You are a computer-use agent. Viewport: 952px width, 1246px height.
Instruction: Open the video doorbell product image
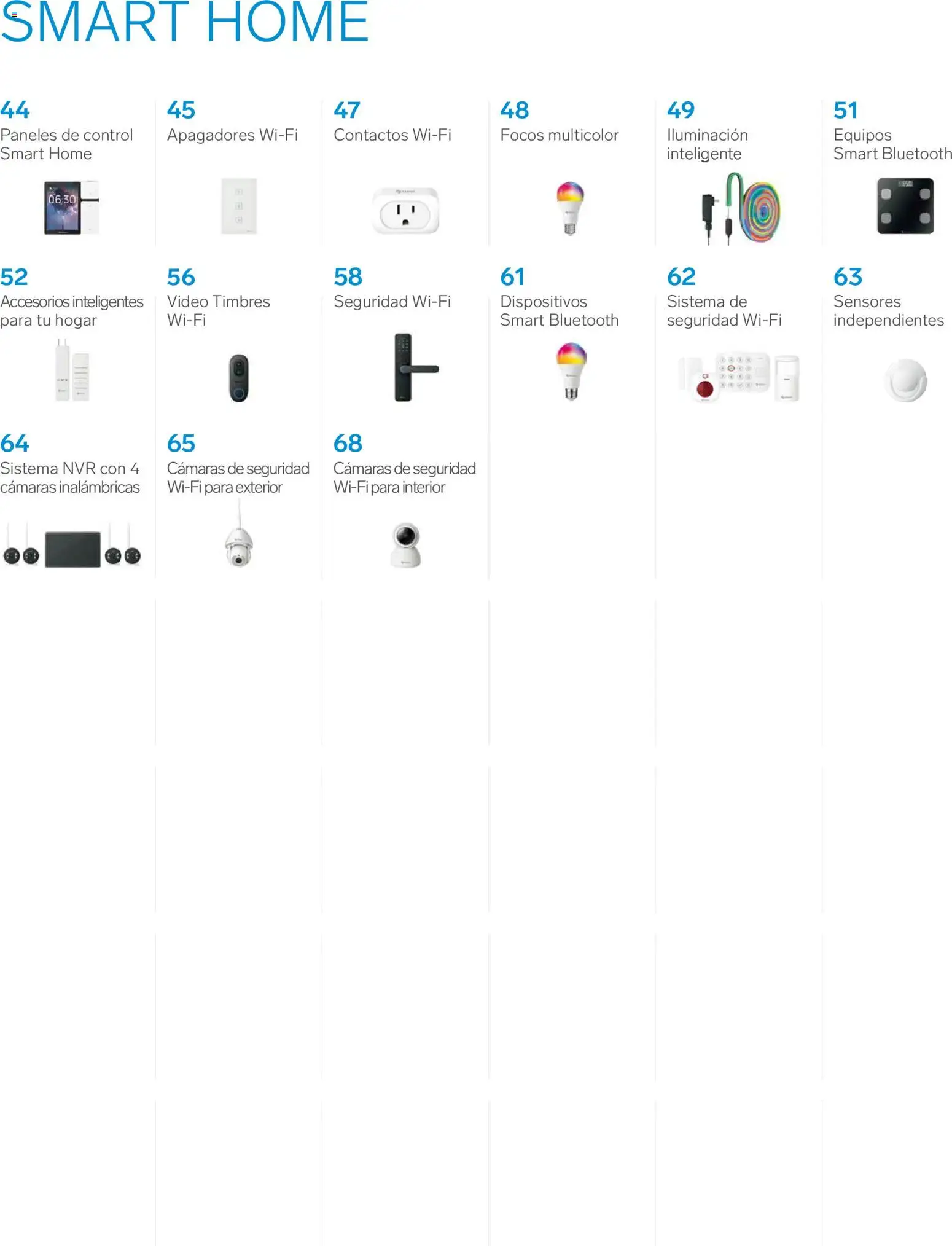239,378
